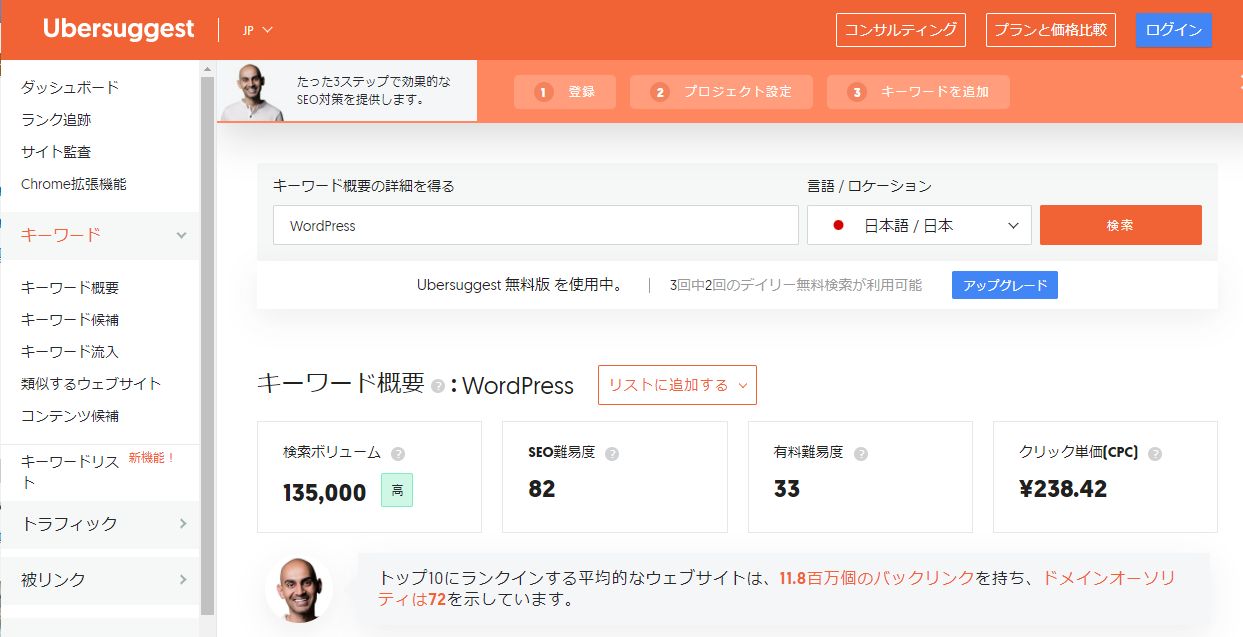Image resolution: width=1243 pixels, height=637 pixels.
Task: Collapse the キーワード sidebar section
Action: point(100,235)
